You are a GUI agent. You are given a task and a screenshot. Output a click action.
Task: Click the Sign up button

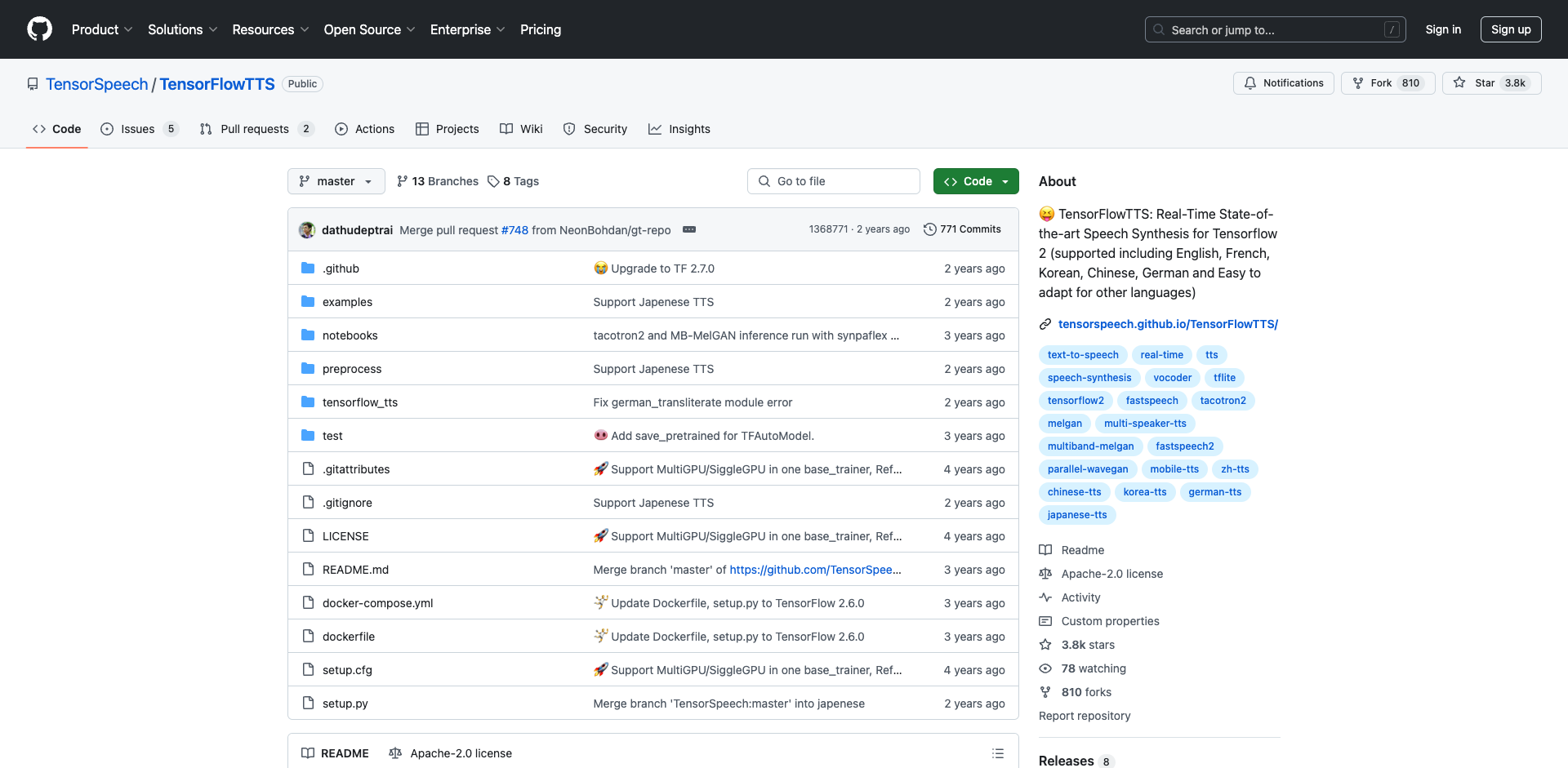[1511, 29]
